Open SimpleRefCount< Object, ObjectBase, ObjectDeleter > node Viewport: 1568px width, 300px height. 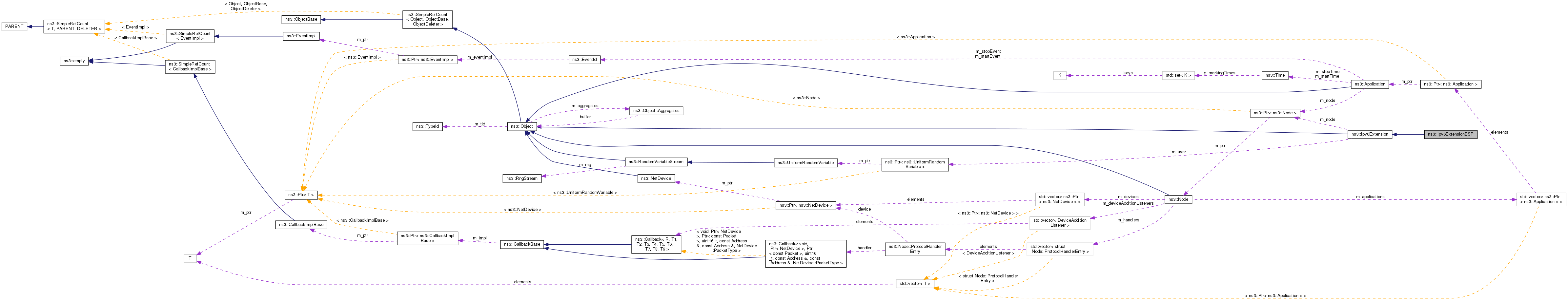[427, 19]
